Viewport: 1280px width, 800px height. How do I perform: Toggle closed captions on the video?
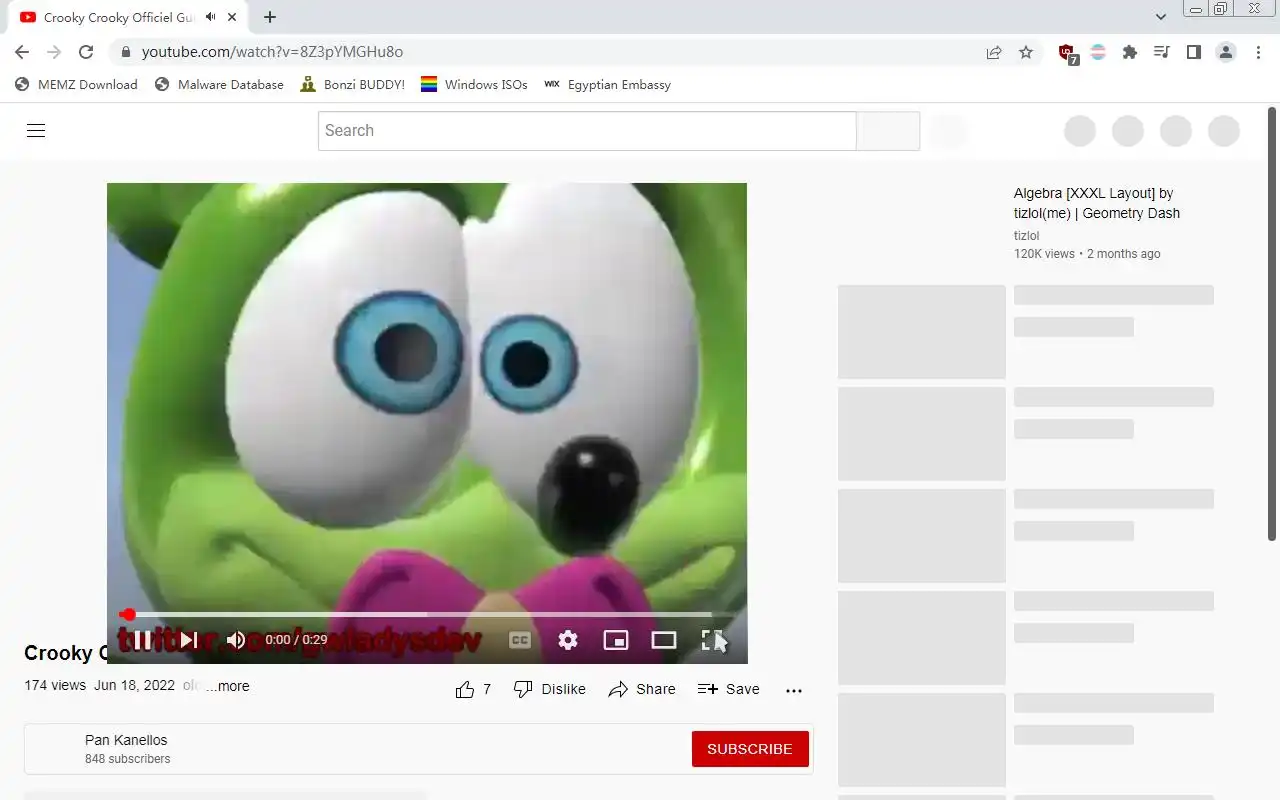520,640
